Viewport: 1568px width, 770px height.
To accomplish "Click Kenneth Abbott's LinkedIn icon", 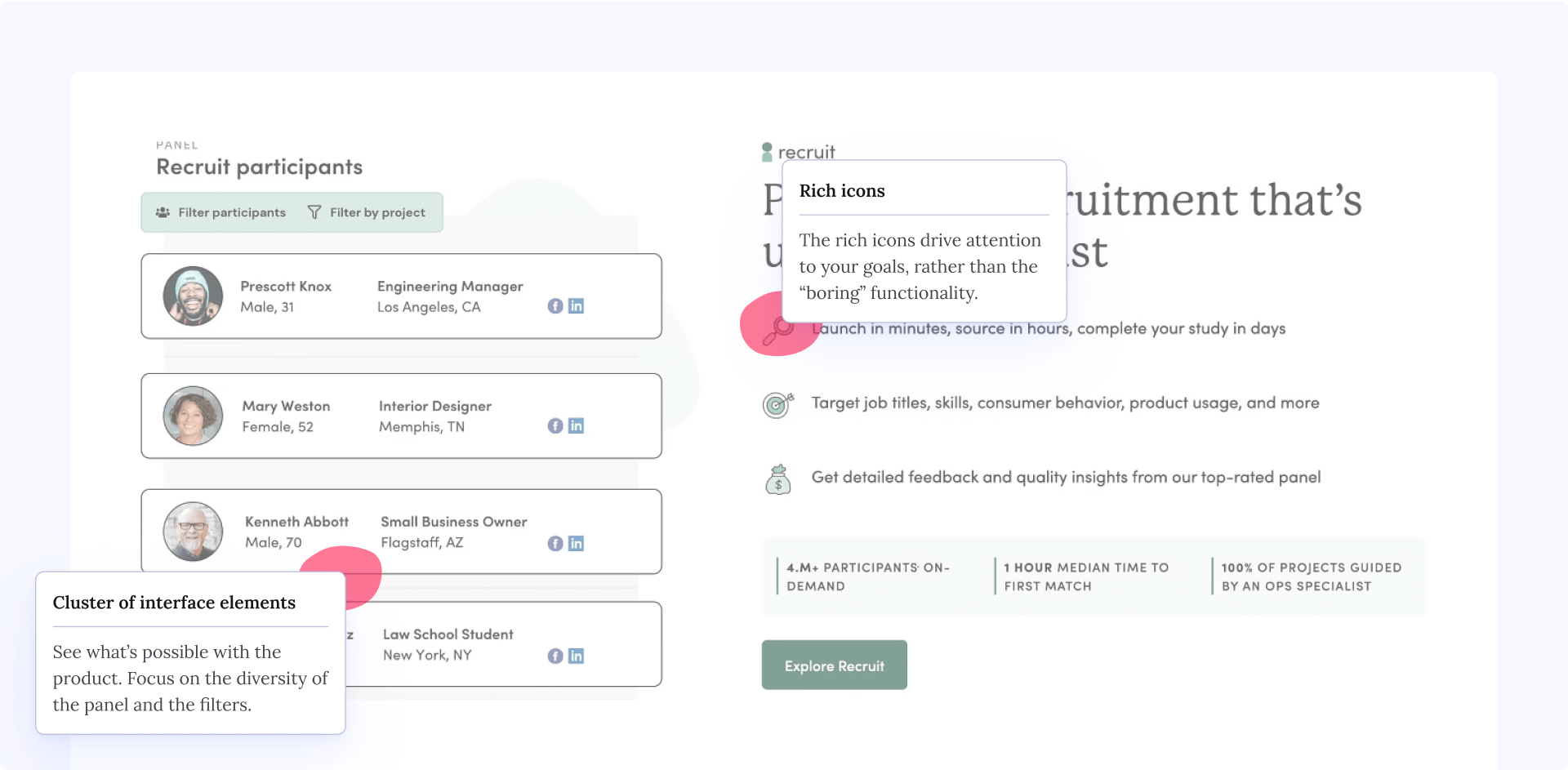I will [576, 544].
